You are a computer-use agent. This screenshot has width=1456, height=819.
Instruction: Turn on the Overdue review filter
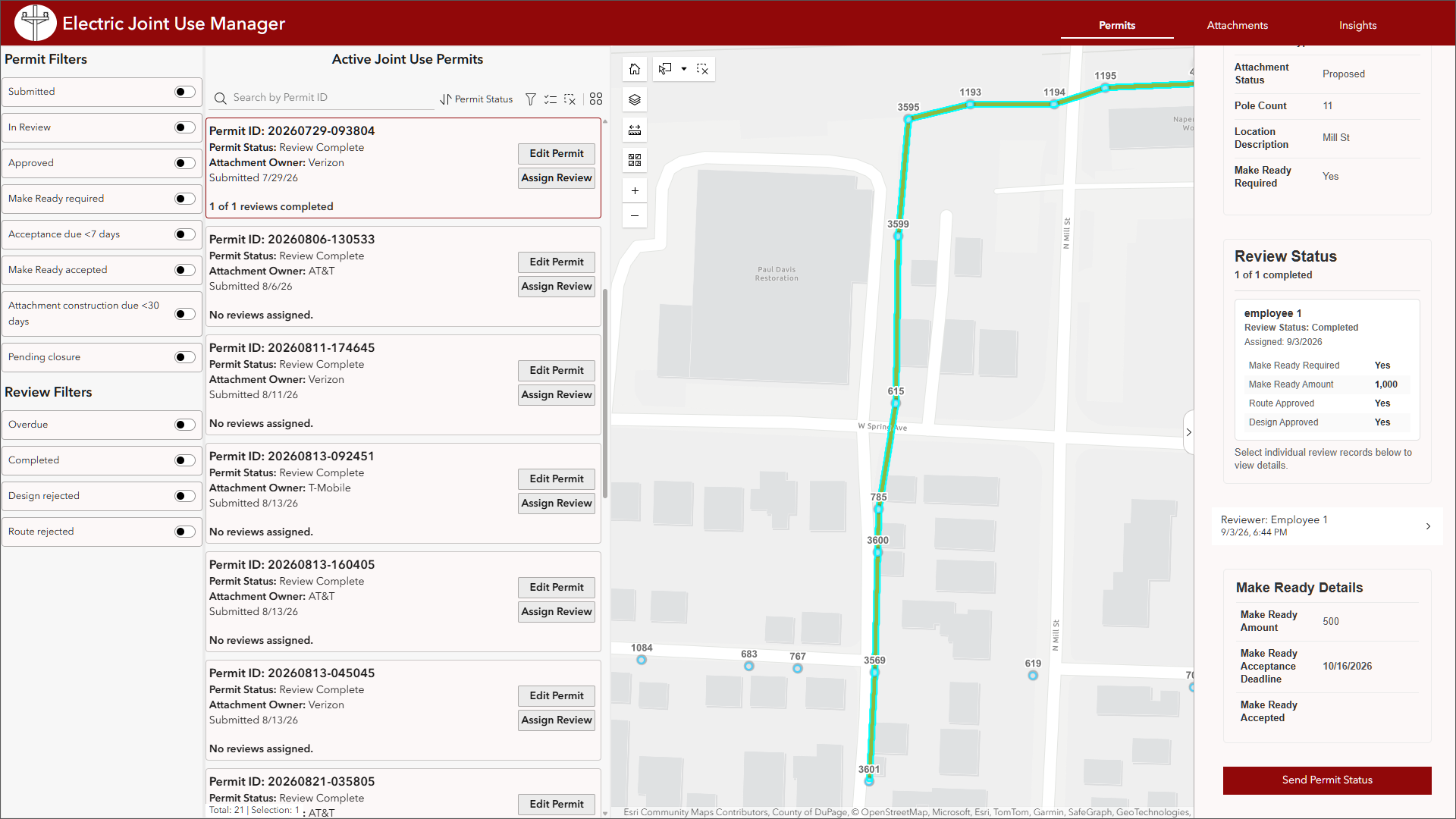[185, 425]
